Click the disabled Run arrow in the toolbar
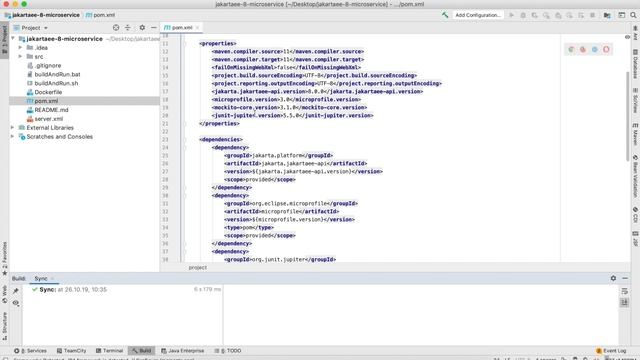Screen dimensions: 640x360 511,15
